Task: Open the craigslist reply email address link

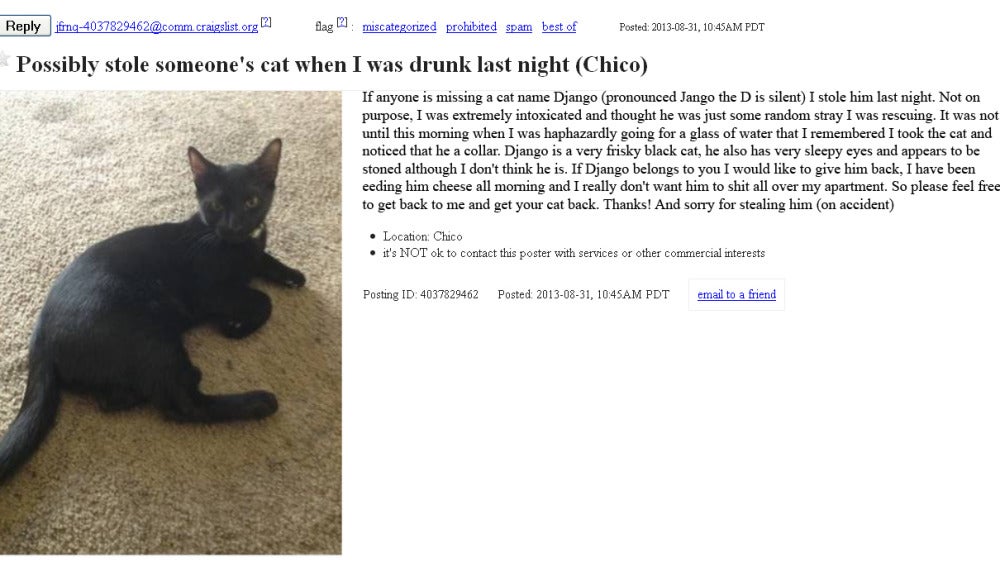Action: (157, 27)
